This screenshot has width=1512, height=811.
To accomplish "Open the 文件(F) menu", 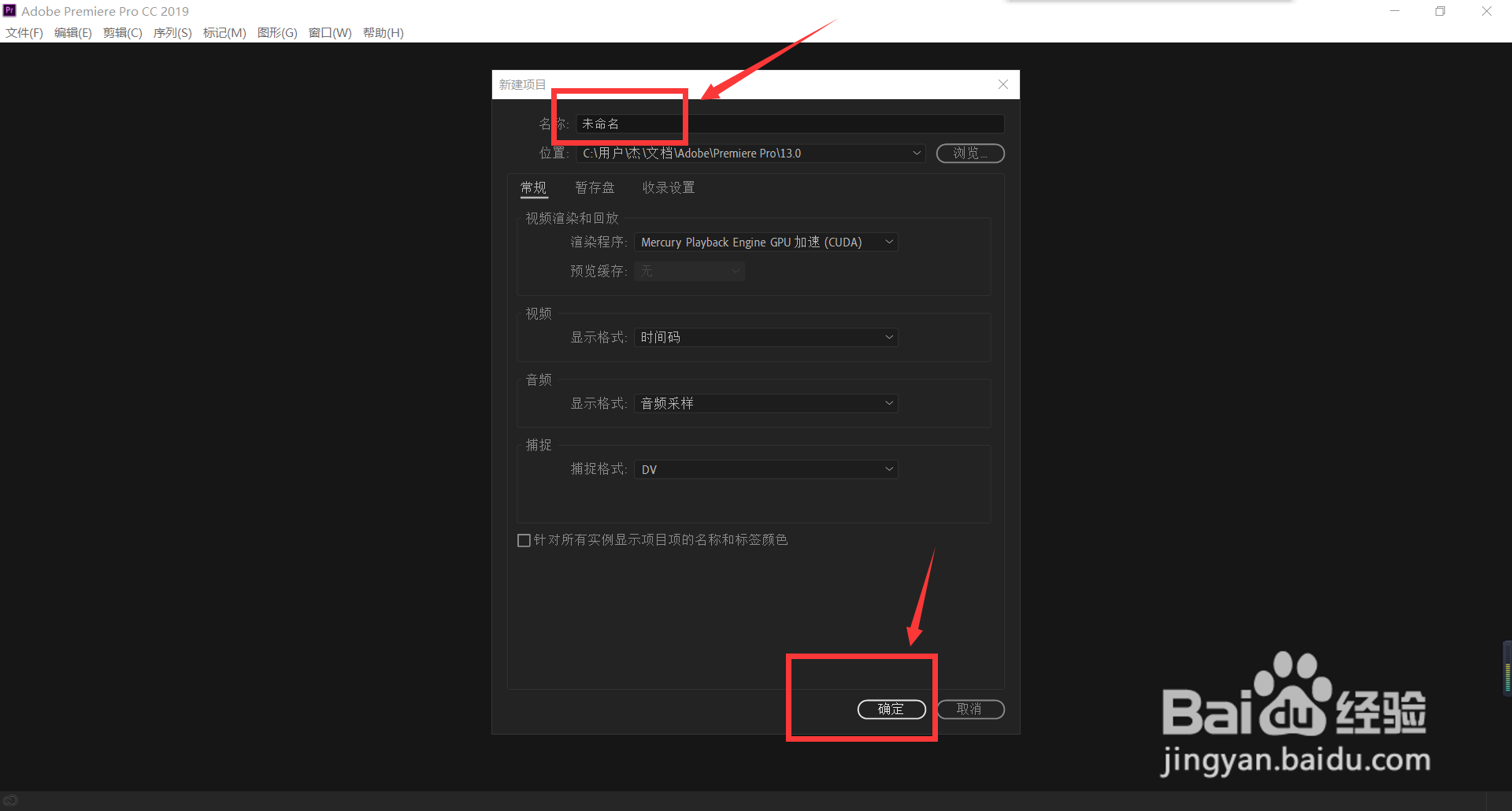I will click(24, 32).
